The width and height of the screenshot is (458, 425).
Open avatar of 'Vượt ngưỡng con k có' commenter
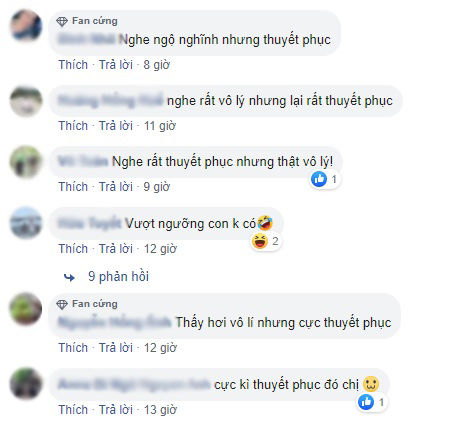tap(26, 223)
